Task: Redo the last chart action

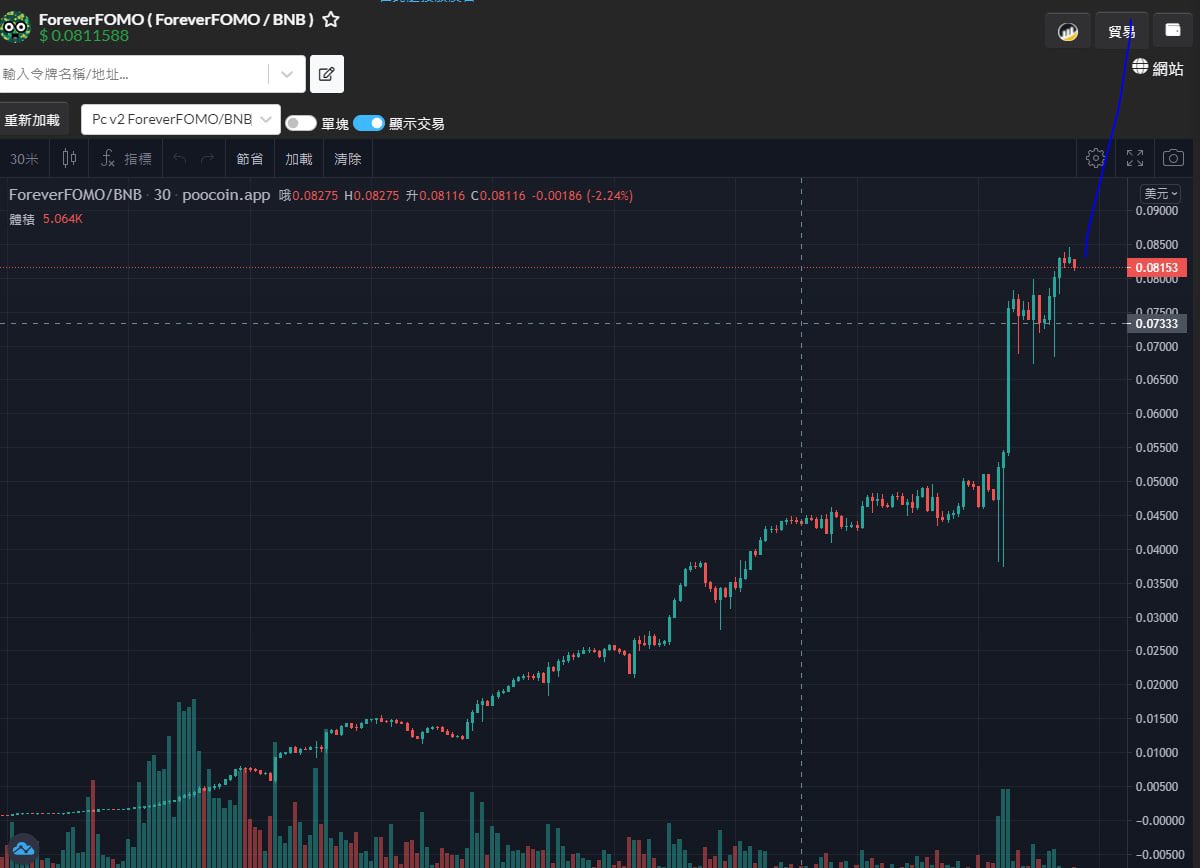Action: tap(207, 159)
